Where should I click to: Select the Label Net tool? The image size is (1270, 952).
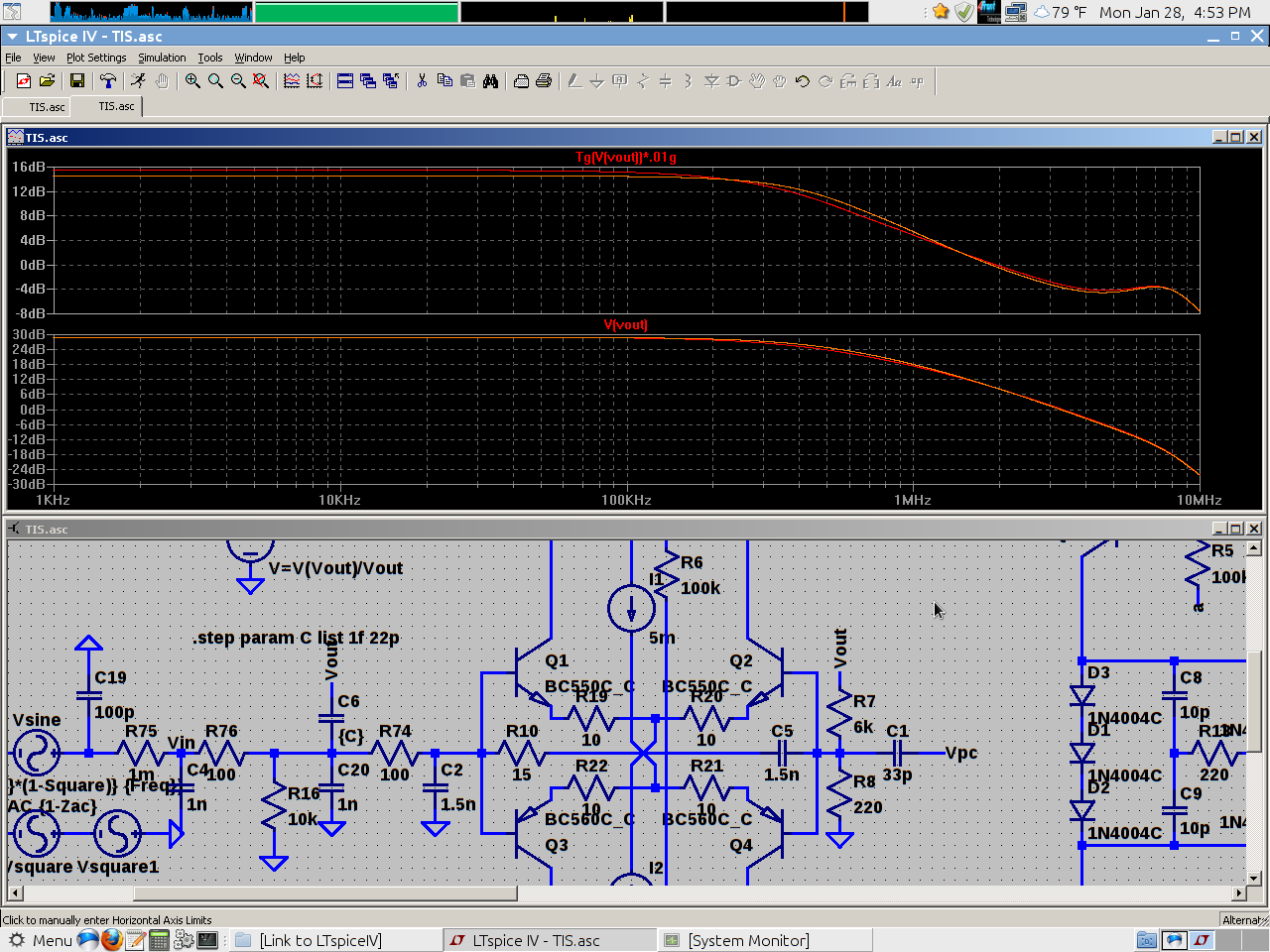coord(620,81)
